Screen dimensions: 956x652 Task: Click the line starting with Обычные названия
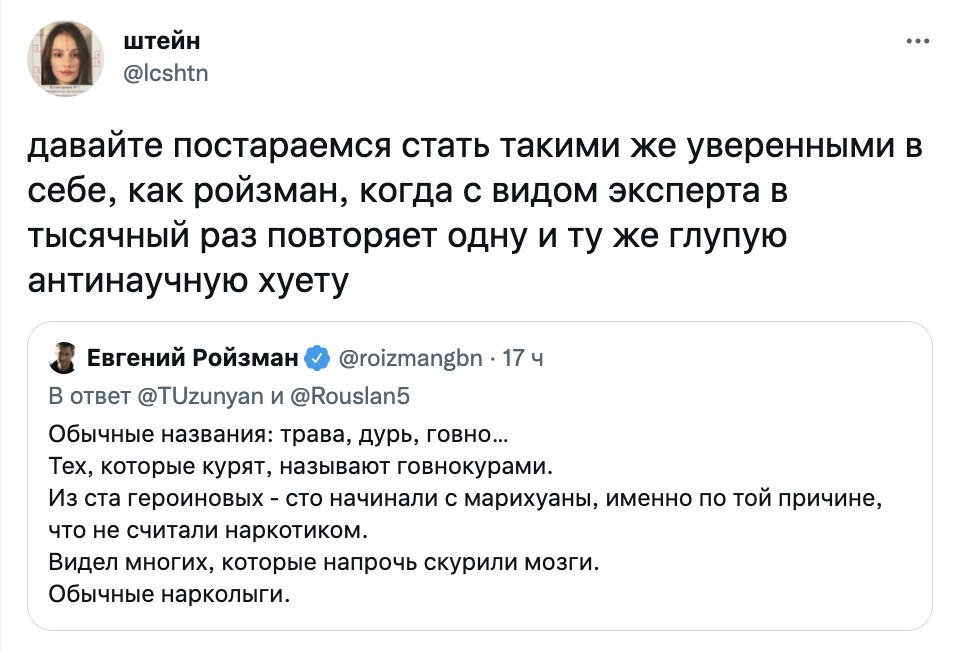280,435
